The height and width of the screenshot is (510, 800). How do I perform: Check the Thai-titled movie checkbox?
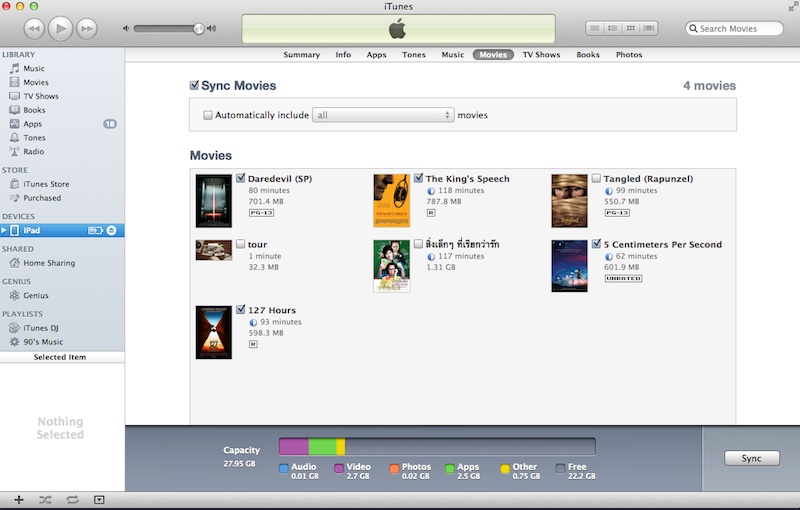418,244
